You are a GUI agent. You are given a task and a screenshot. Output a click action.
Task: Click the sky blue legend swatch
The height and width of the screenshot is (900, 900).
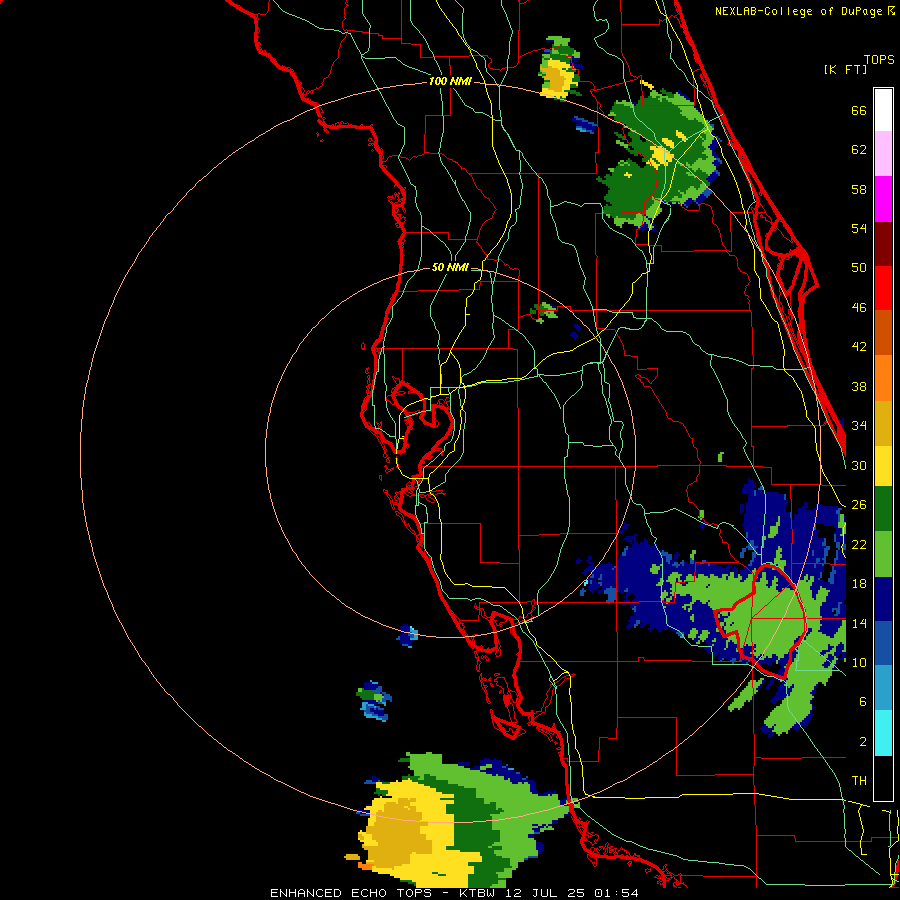(883, 688)
